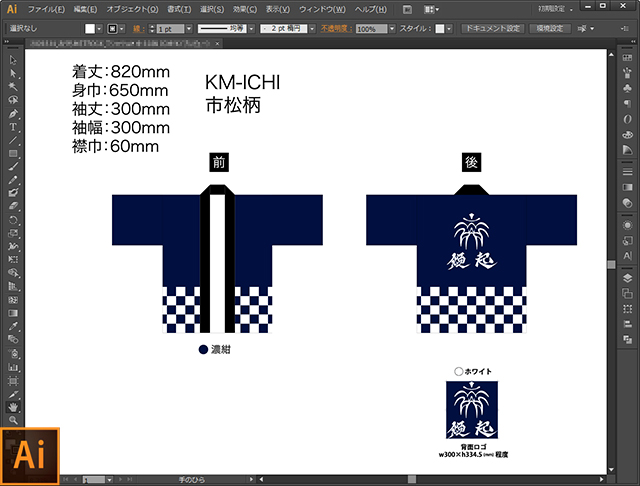Activate the Hand tool
640x486 pixels.
point(13,407)
